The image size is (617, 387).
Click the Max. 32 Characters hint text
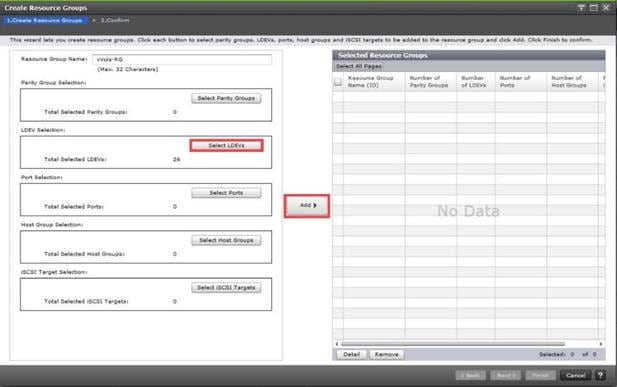[x=127, y=69]
